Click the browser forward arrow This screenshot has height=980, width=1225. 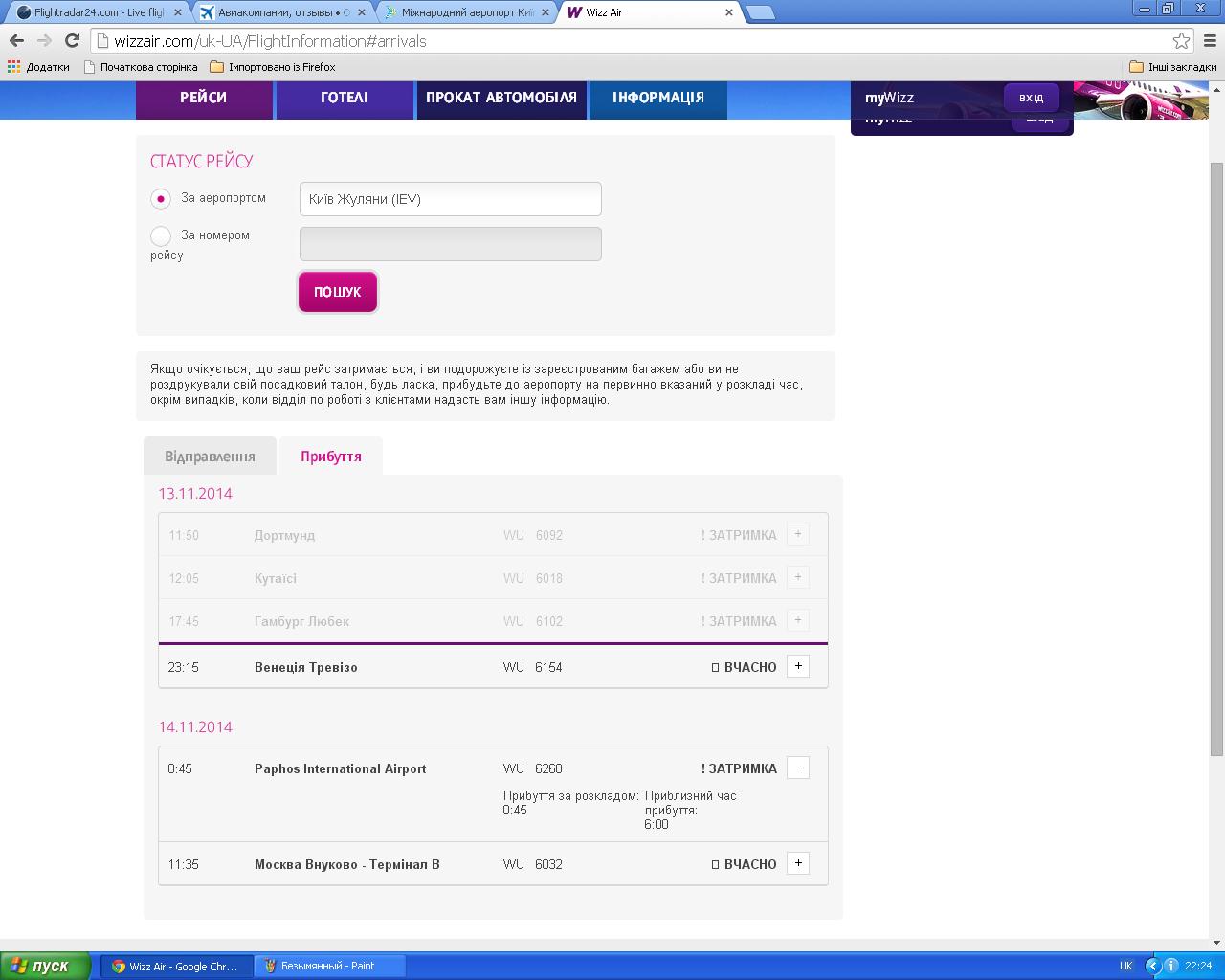[x=44, y=40]
